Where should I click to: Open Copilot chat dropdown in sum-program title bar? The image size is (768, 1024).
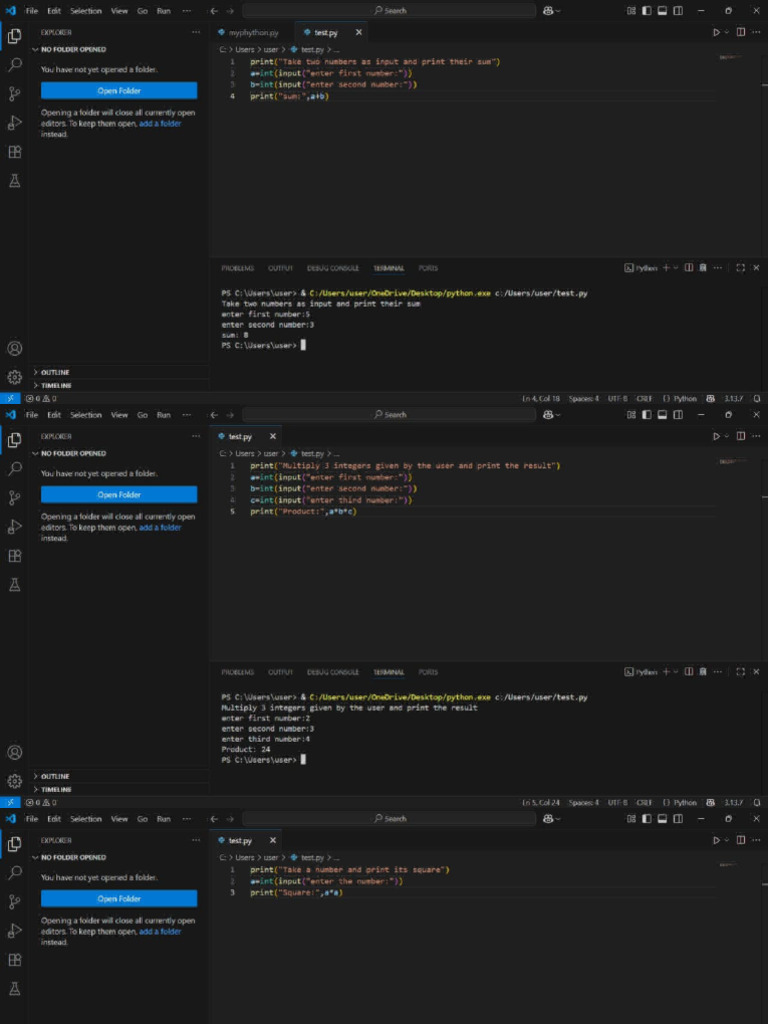(x=558, y=11)
